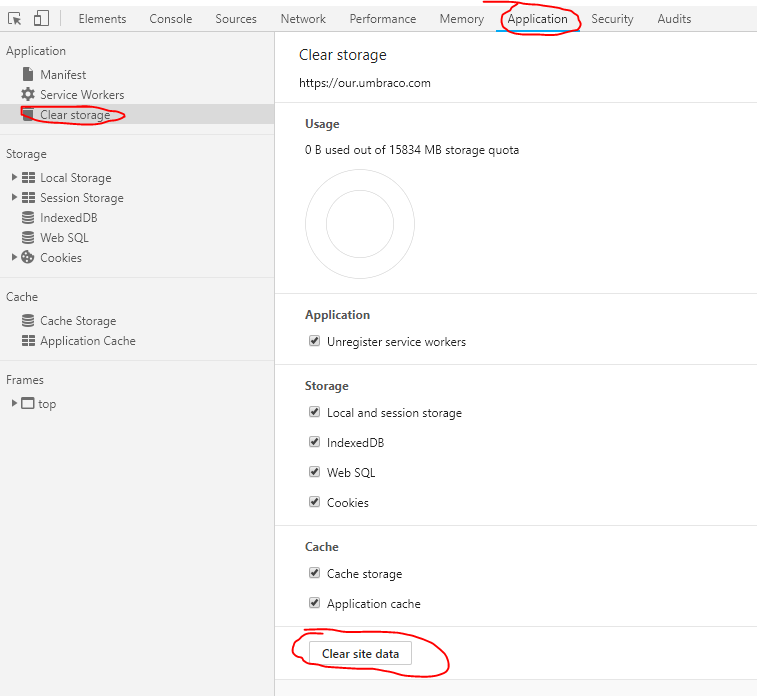The width and height of the screenshot is (757, 696).
Task: Click the IndexedDB database icon
Action: pyautogui.click(x=28, y=218)
